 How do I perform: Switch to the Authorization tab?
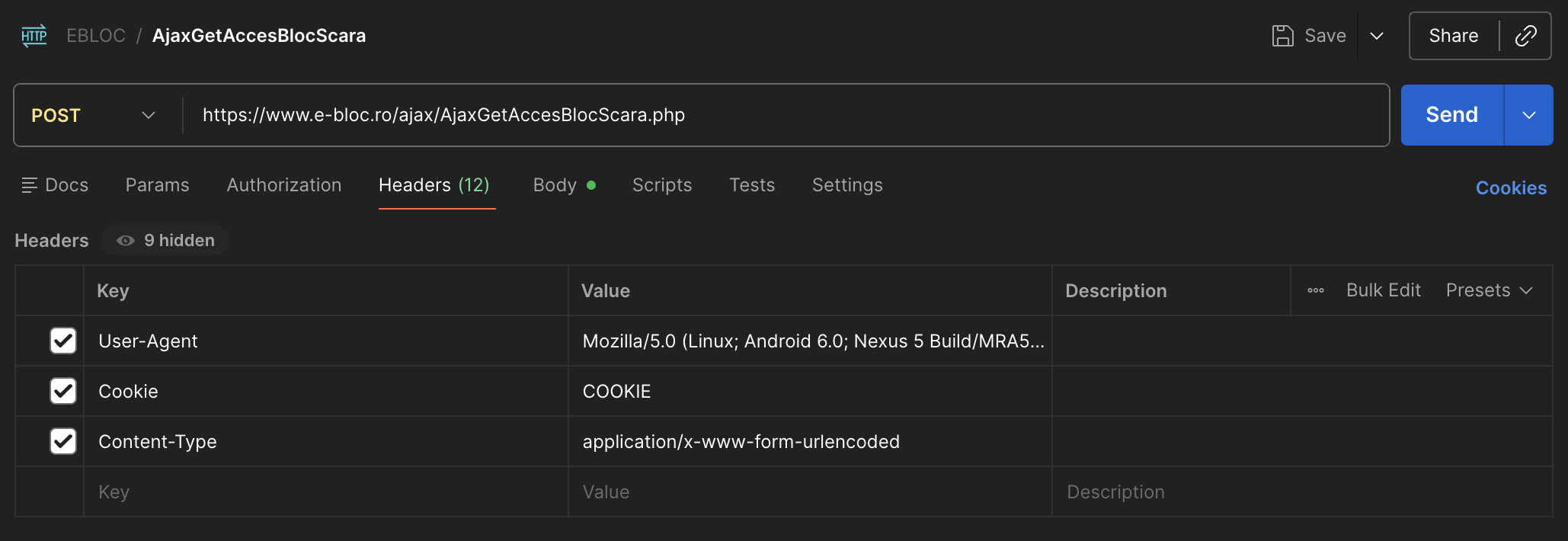tap(284, 185)
